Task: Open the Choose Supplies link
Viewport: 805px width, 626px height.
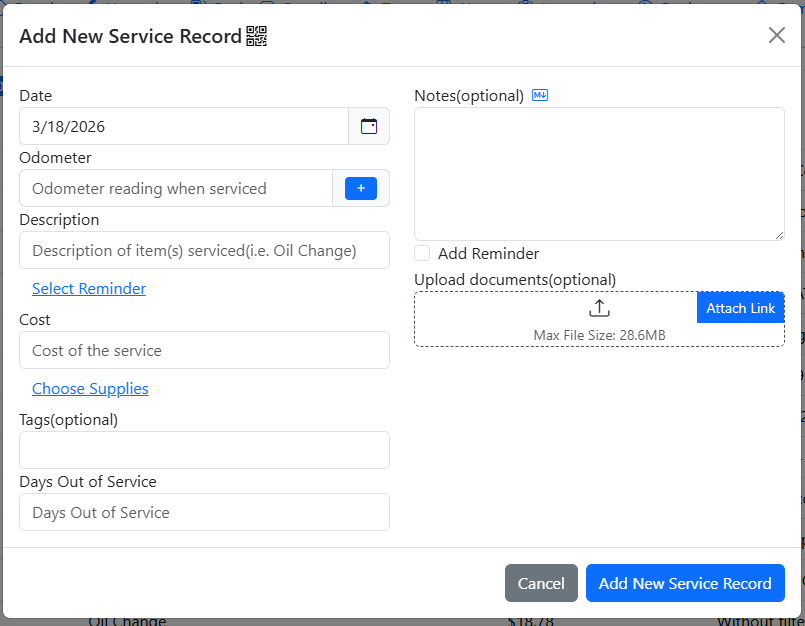Action: pos(90,389)
